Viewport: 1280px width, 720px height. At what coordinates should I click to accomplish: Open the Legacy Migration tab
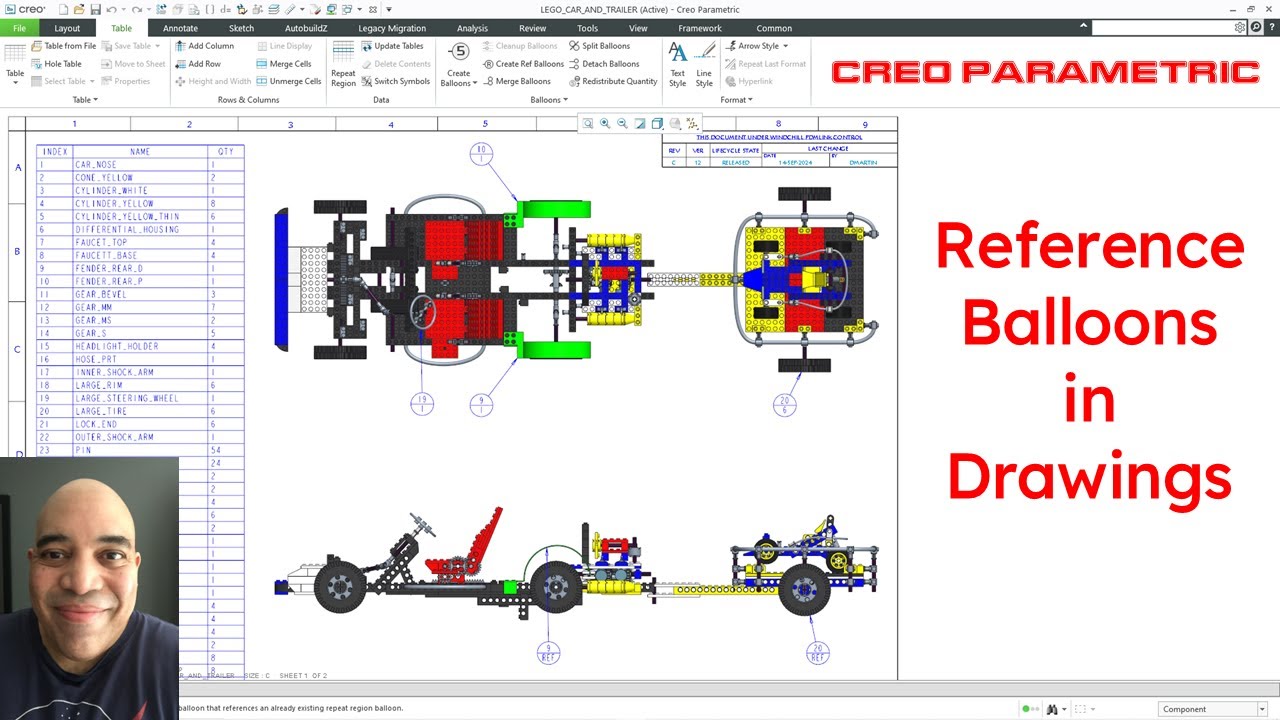click(x=392, y=28)
